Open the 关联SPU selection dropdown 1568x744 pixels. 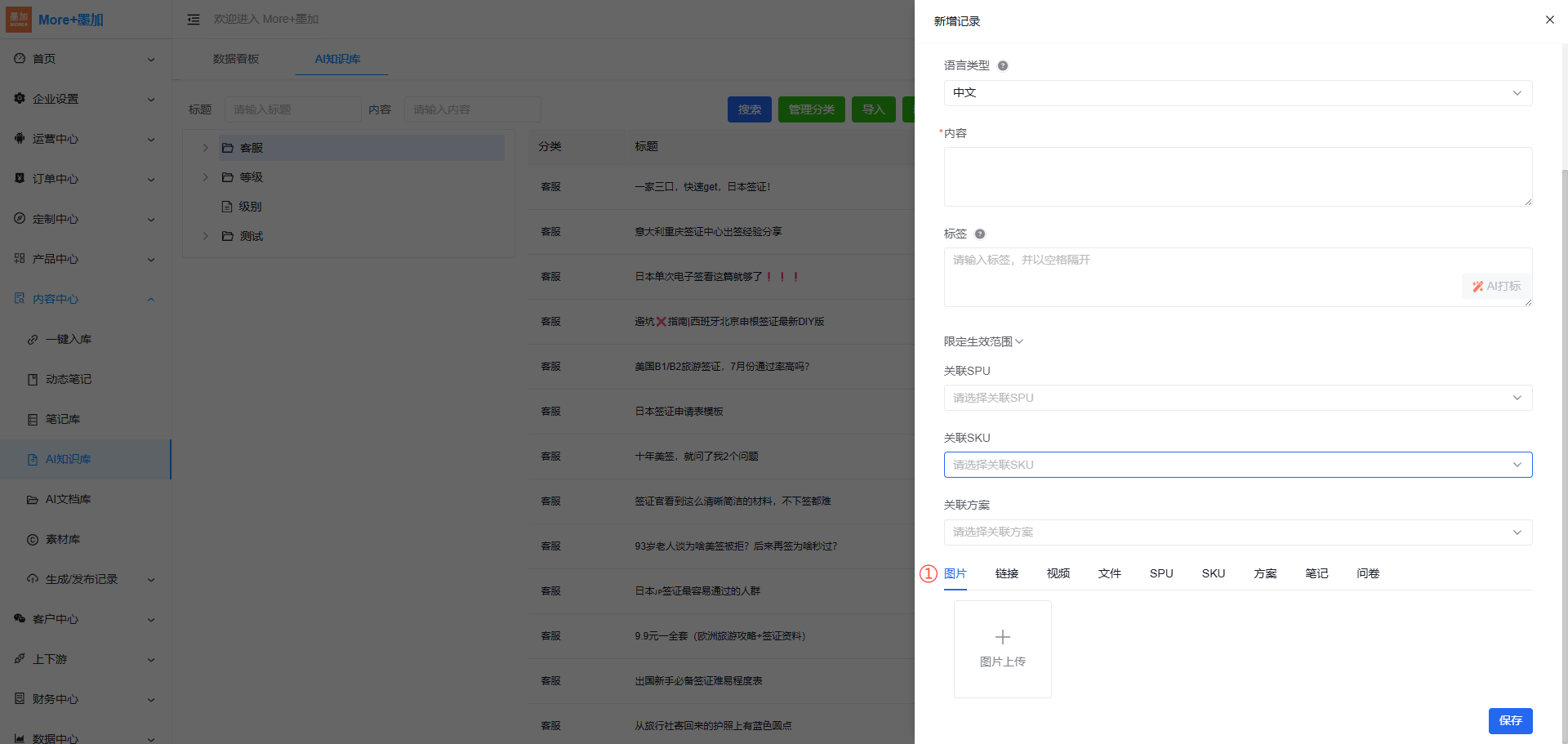click(1237, 398)
